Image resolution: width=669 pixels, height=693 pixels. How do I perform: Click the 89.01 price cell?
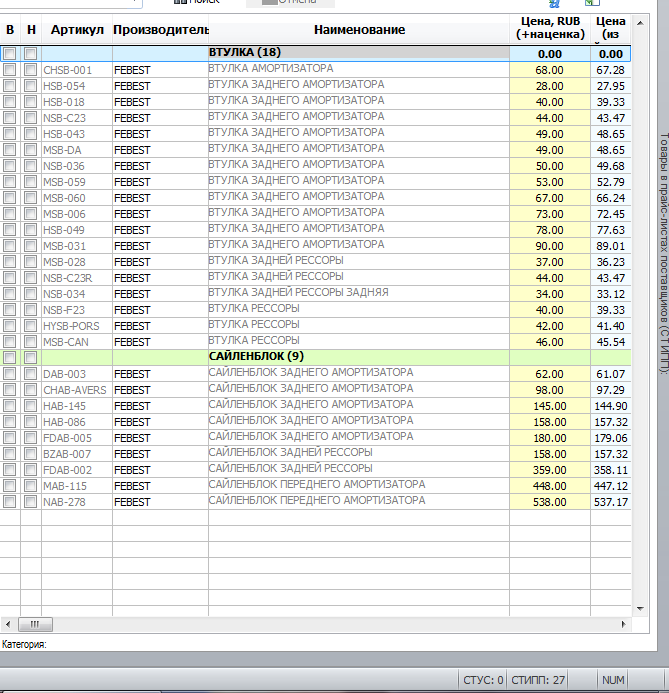(611, 246)
